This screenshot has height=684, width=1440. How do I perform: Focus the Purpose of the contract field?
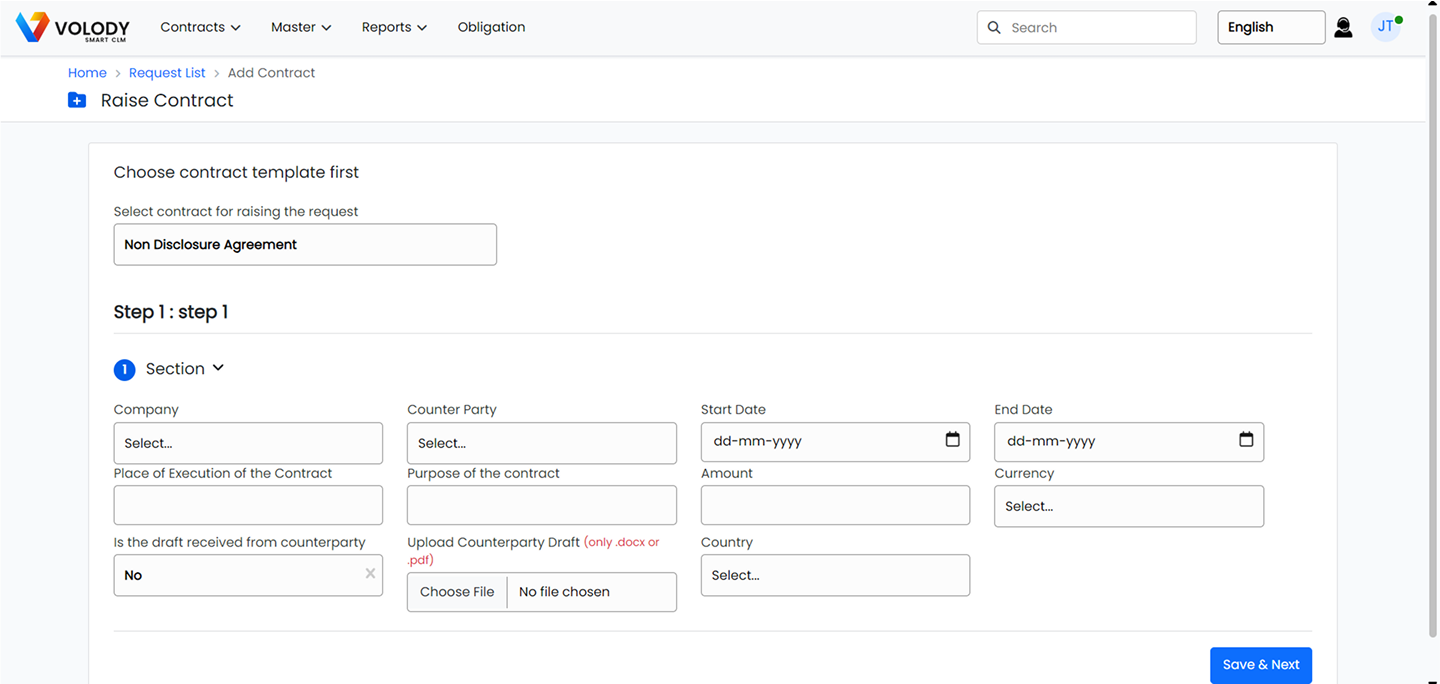541,505
